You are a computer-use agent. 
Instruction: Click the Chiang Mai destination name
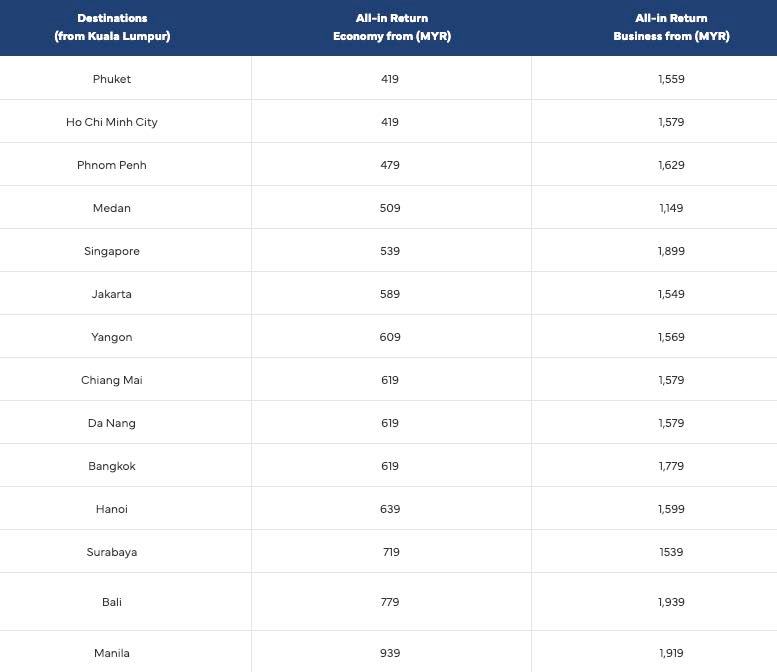112,380
